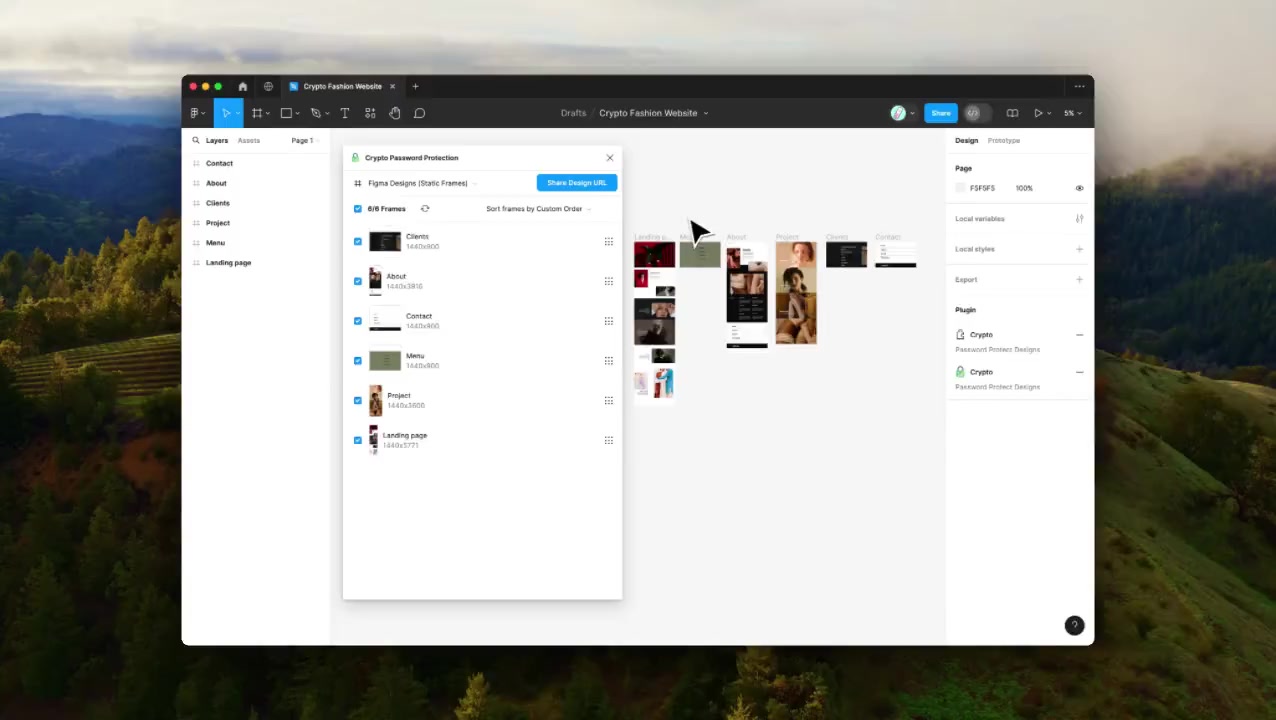Open the 5% zoom level dropdown

pos(1071,113)
